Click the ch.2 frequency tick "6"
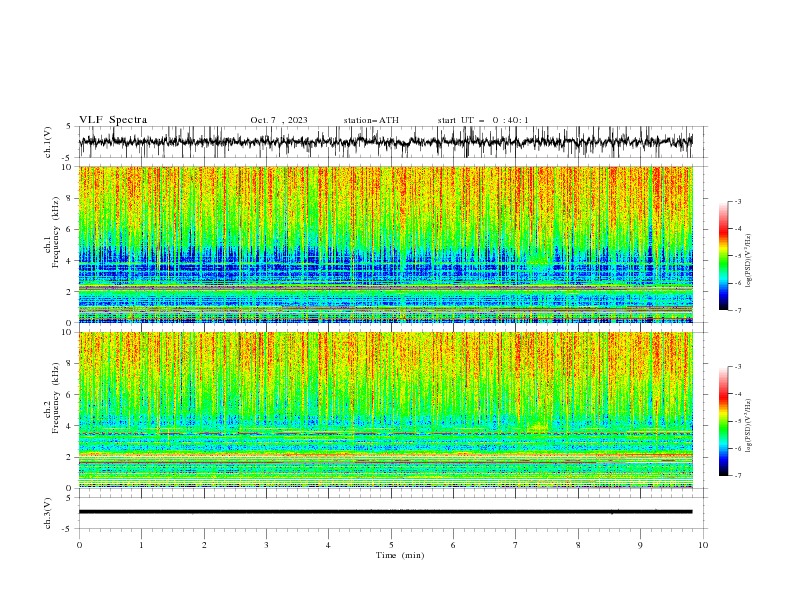Image resolution: width=792 pixels, height=612 pixels. coord(70,395)
